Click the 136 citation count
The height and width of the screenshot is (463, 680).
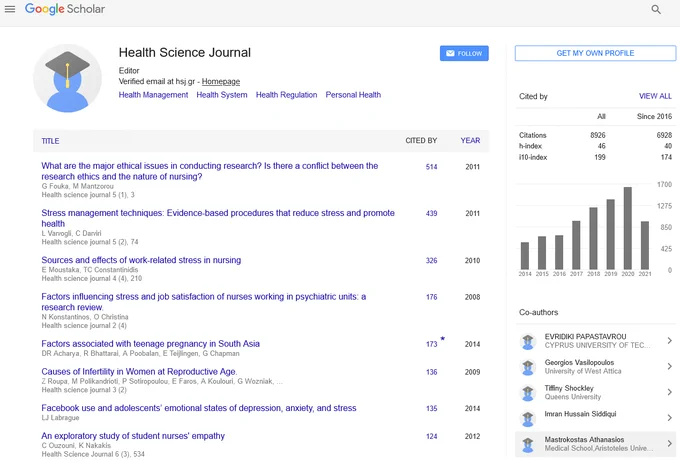[x=432, y=372]
